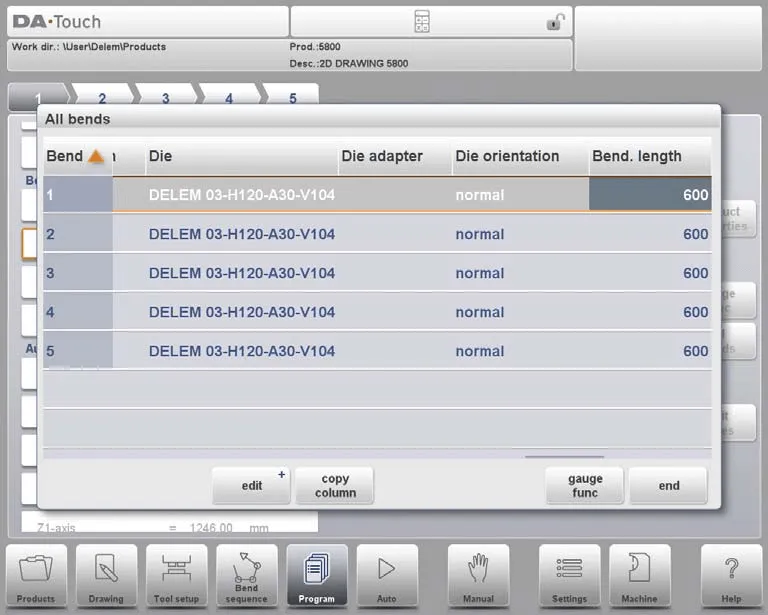The image size is (768, 615).
Task: Sort by Bend column header arrow
Action: (x=96, y=156)
